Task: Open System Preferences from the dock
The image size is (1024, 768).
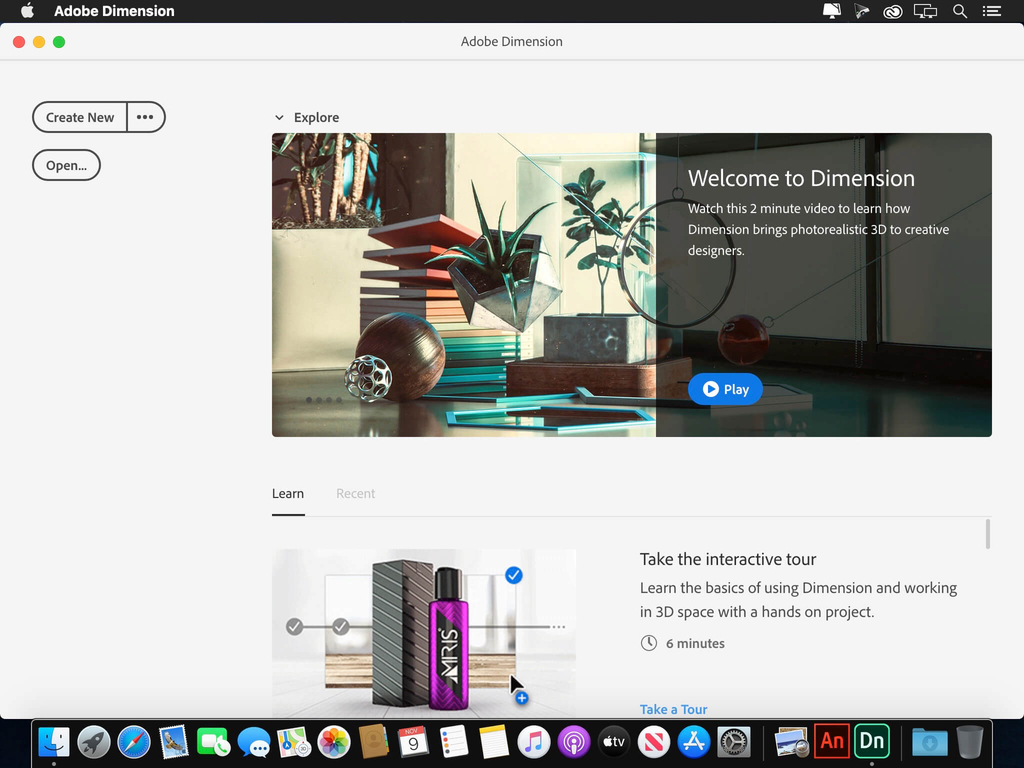Action: pos(734,741)
